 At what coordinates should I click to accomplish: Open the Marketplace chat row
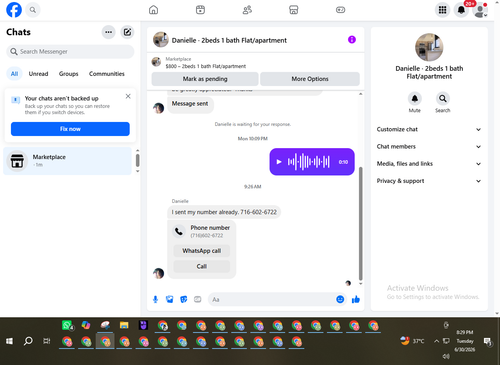pyautogui.click(x=68, y=161)
